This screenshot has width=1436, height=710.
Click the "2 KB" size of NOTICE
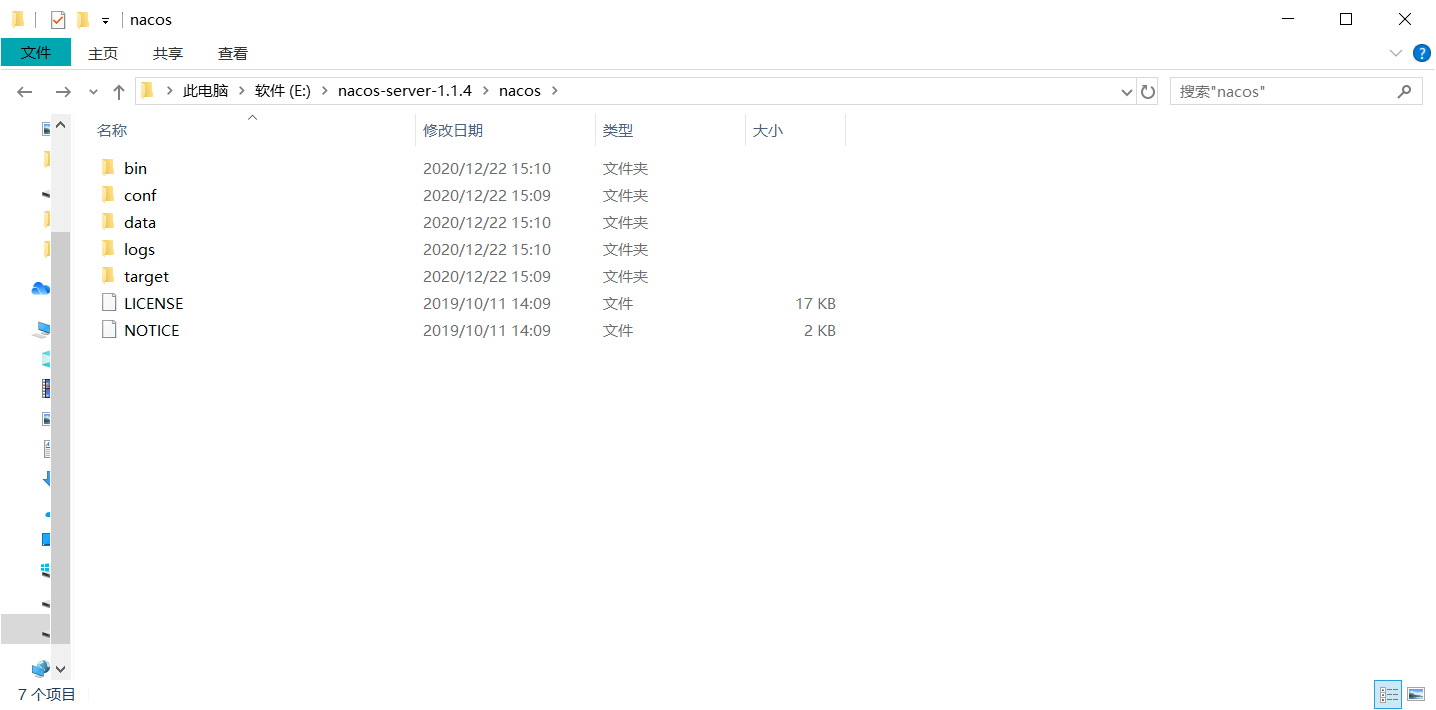point(820,330)
